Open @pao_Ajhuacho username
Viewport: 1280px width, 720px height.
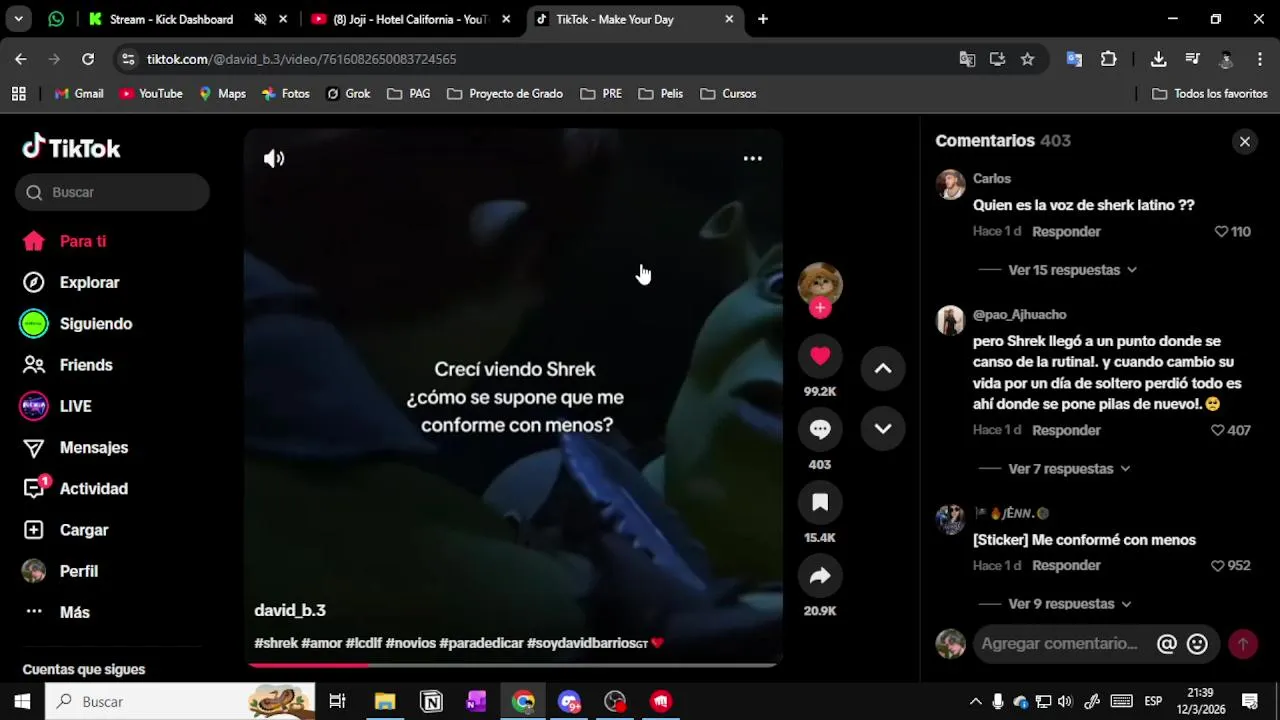pos(1020,314)
